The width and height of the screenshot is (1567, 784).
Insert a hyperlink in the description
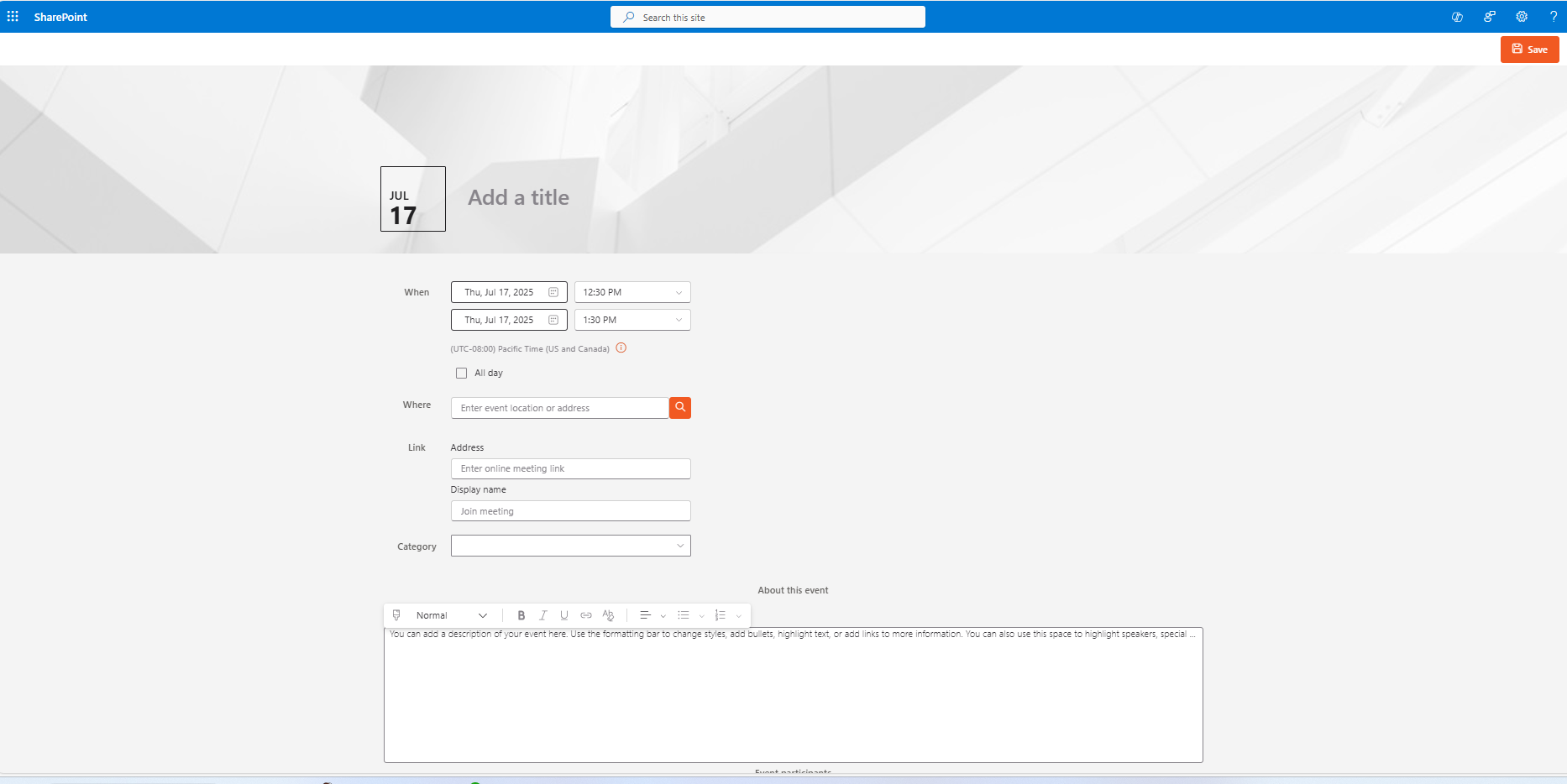tap(586, 615)
